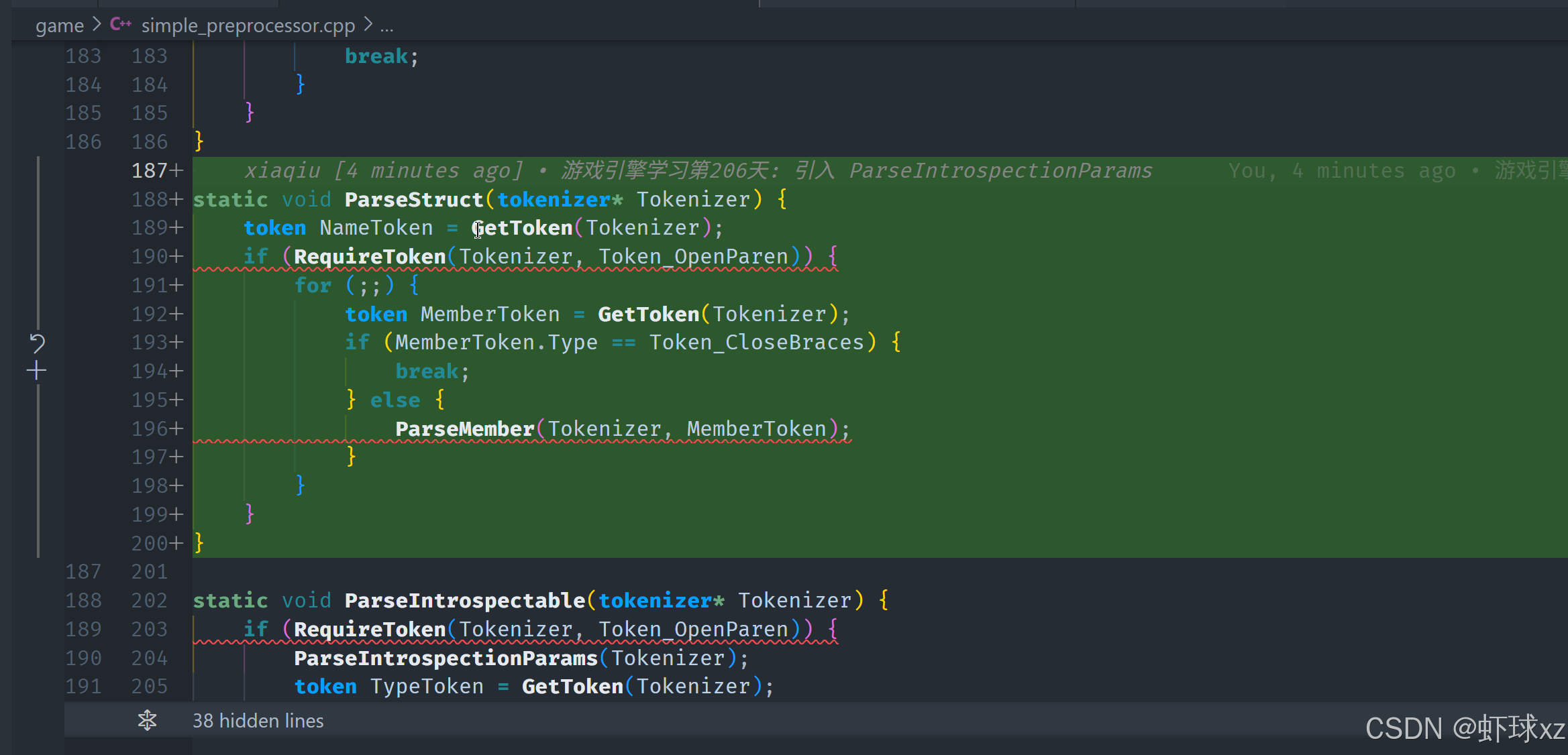Click the 'You, 4 minutes ago' inline blame
Image resolution: width=1568 pixels, height=755 pixels.
click(x=1342, y=170)
